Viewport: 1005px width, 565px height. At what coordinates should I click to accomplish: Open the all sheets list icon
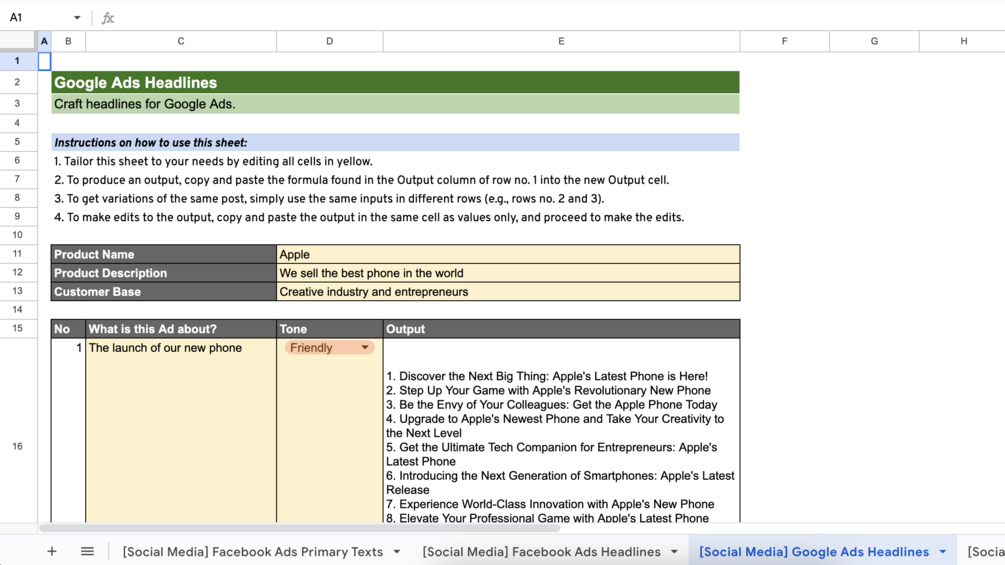point(87,552)
